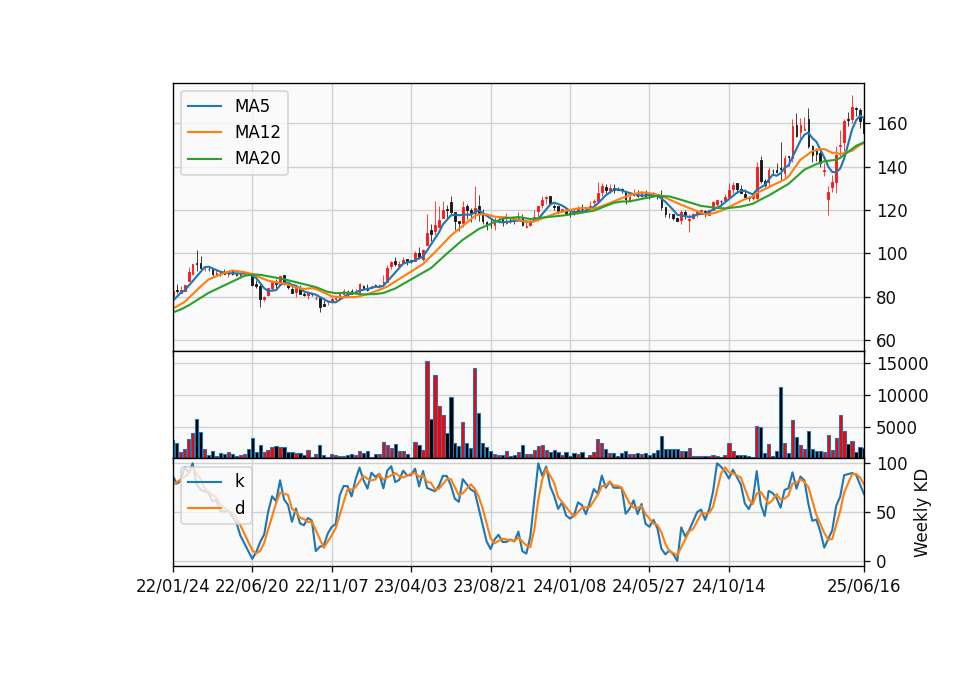This screenshot has height=690, width=960.
Task: Click the 23/04/03 date tick label
Action: point(411,586)
